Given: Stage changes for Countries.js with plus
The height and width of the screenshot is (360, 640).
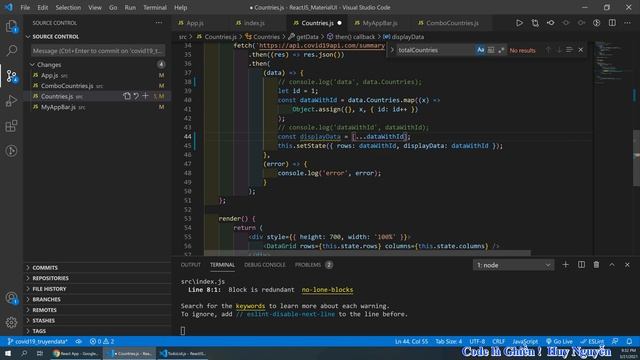Looking at the screenshot, I should point(145,96).
